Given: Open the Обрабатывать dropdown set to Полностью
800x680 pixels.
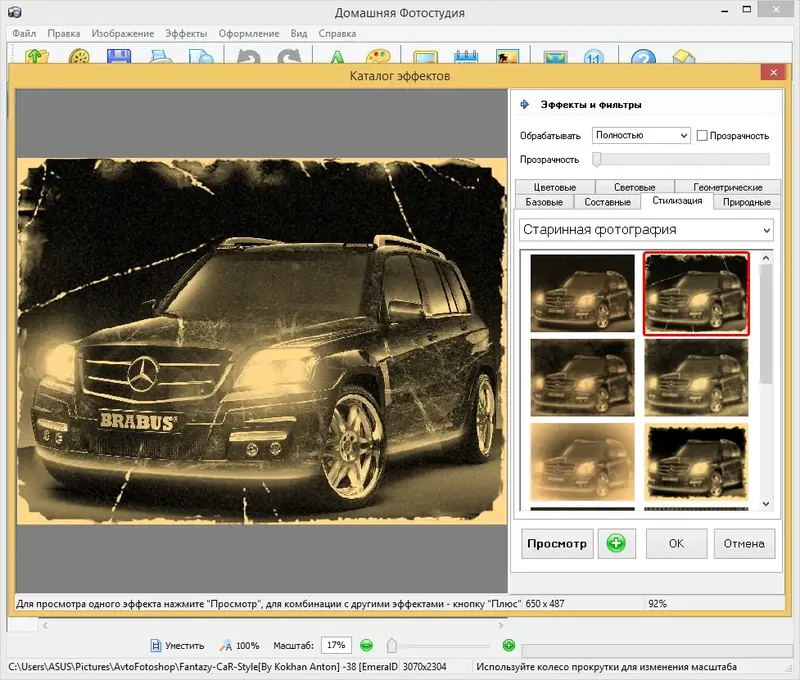Looking at the screenshot, I should 641,135.
